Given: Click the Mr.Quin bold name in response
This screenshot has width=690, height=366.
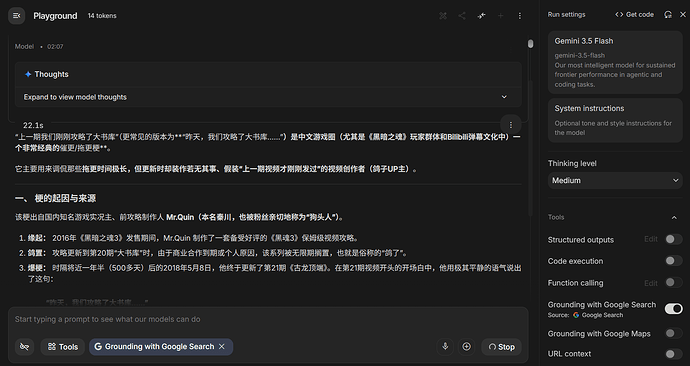Looking at the screenshot, I should [180, 217].
